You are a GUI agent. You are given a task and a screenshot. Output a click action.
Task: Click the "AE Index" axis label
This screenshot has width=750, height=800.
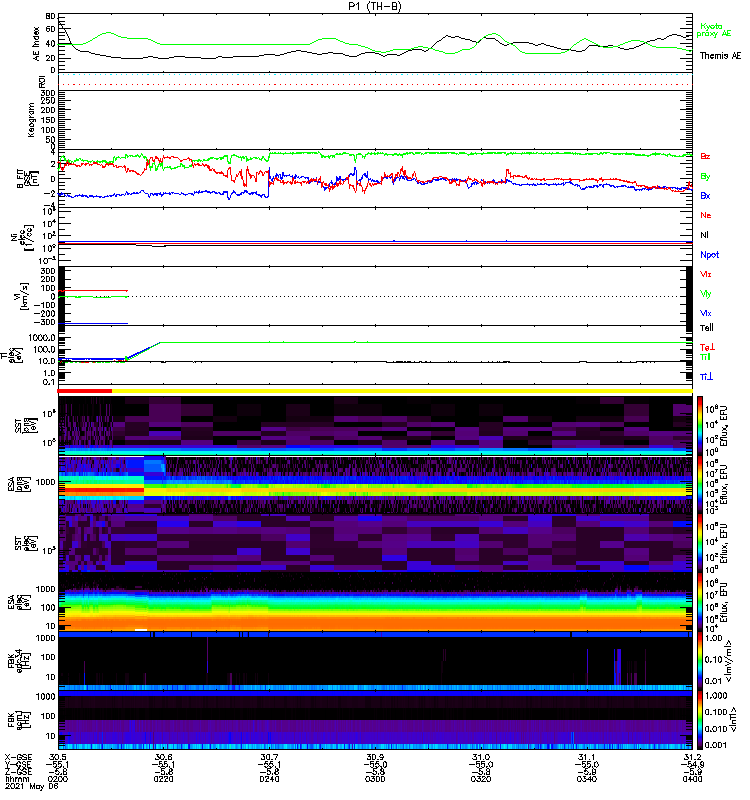click(x=36, y=44)
